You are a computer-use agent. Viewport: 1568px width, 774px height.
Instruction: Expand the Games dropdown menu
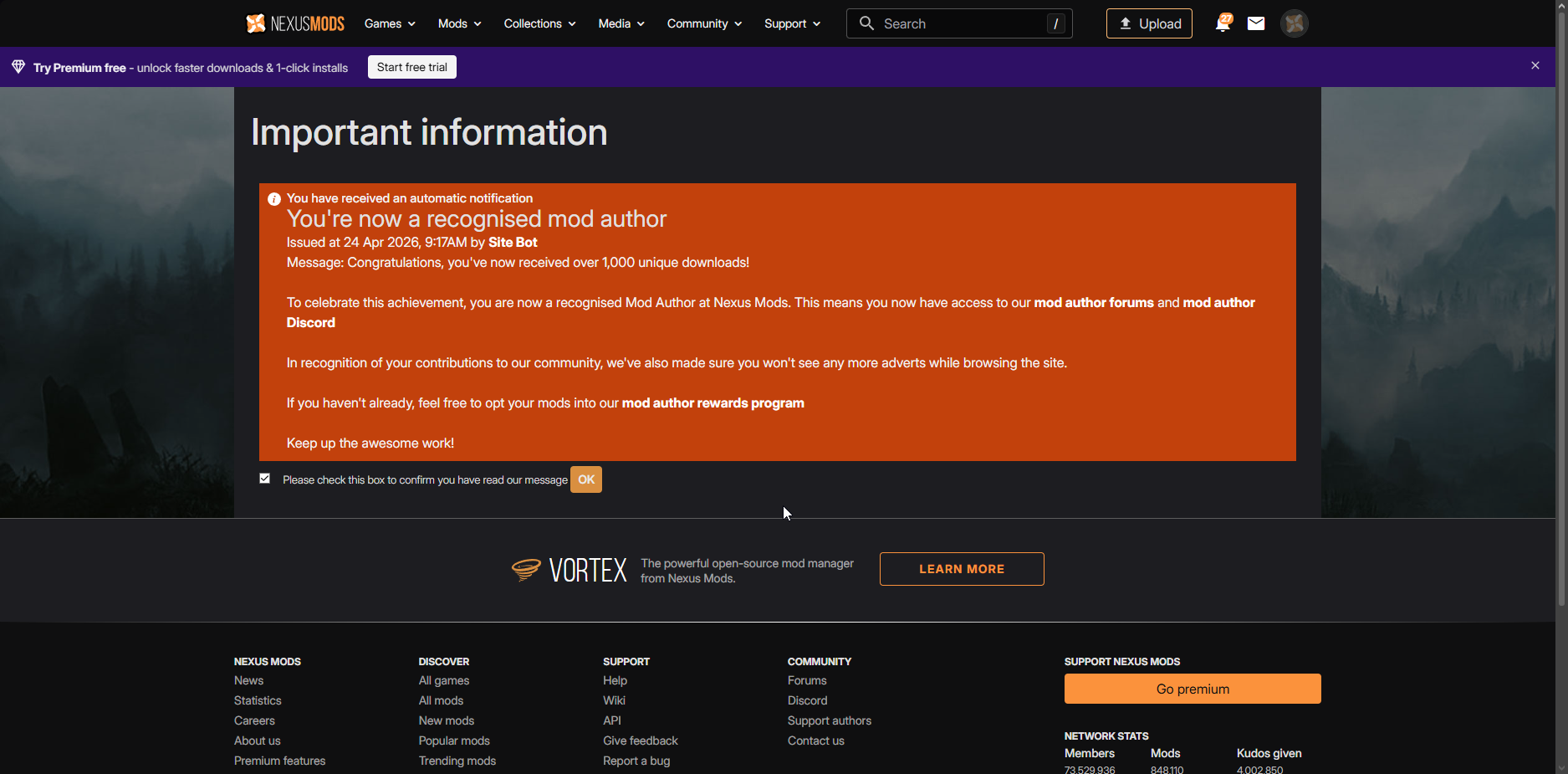(x=390, y=23)
